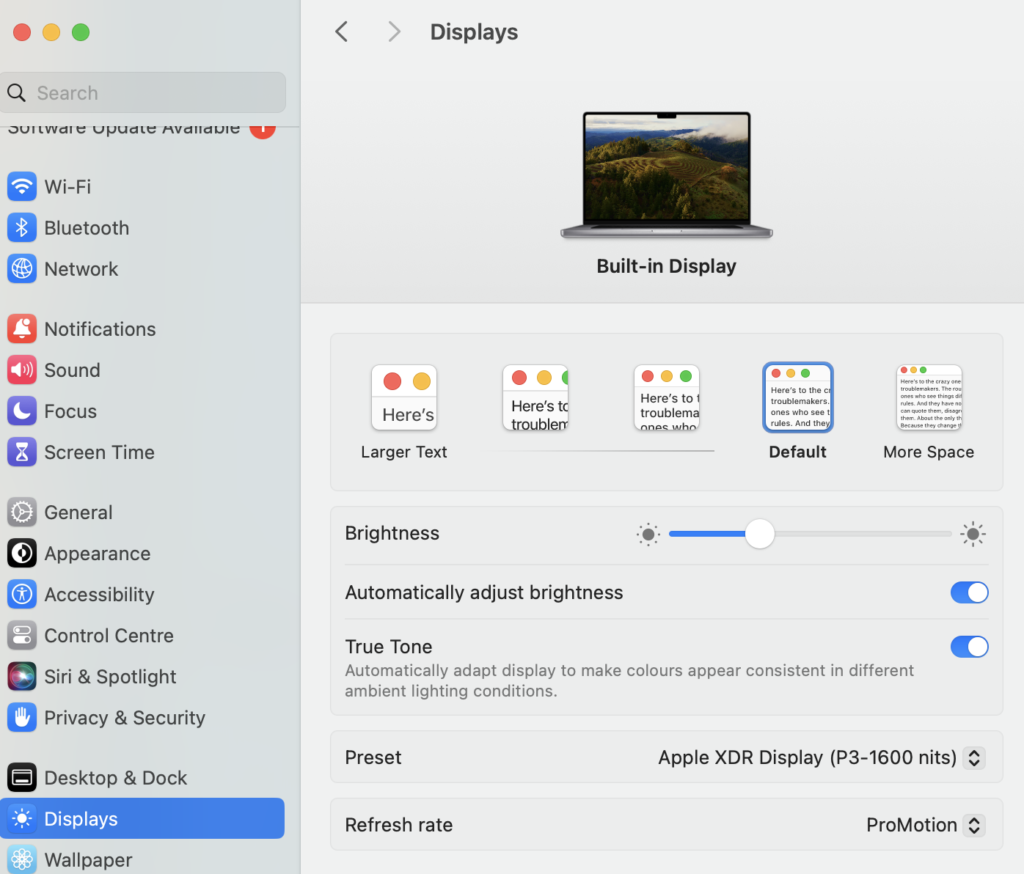
Task: Choose the Larger Text resolution option
Action: point(404,398)
